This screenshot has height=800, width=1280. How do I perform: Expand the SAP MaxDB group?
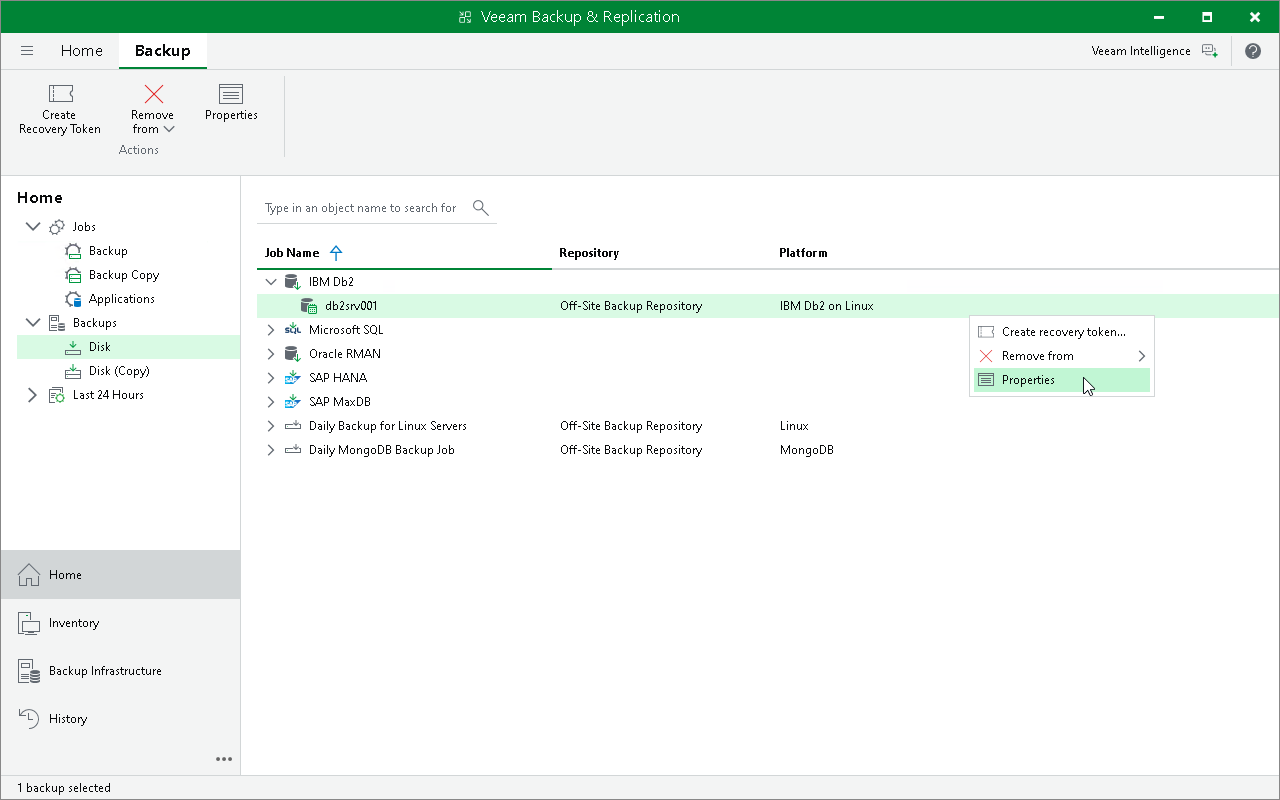(271, 402)
